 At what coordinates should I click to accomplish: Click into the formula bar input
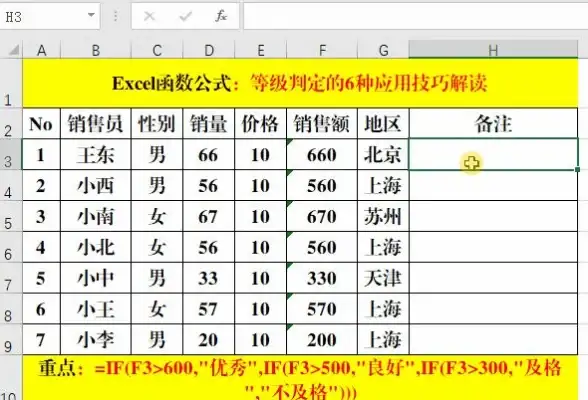(416, 16)
